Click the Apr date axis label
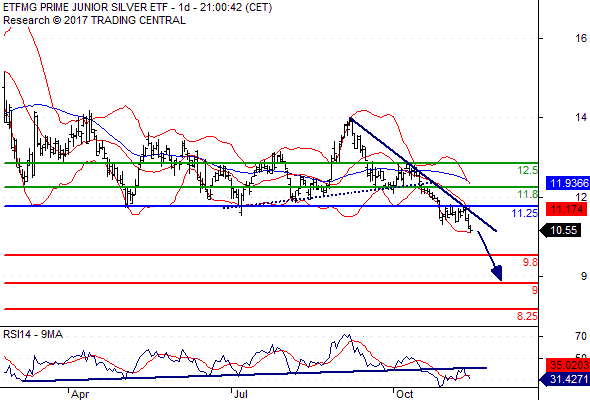Screen dimensions: 590x400 80,394
